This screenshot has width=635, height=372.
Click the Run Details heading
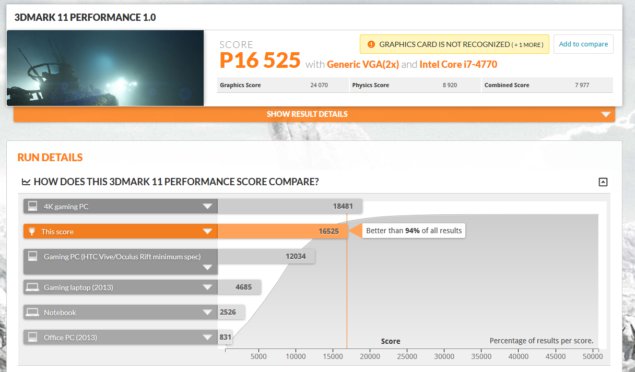[x=50, y=157]
